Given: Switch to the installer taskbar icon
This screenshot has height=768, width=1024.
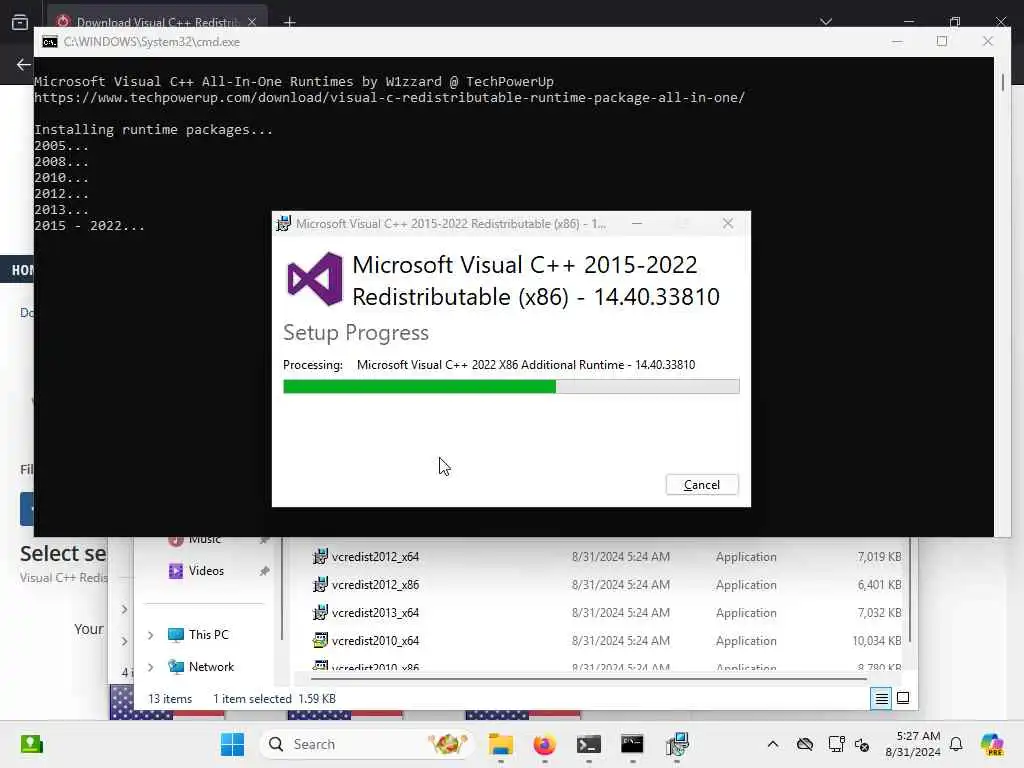Looking at the screenshot, I should [677, 744].
